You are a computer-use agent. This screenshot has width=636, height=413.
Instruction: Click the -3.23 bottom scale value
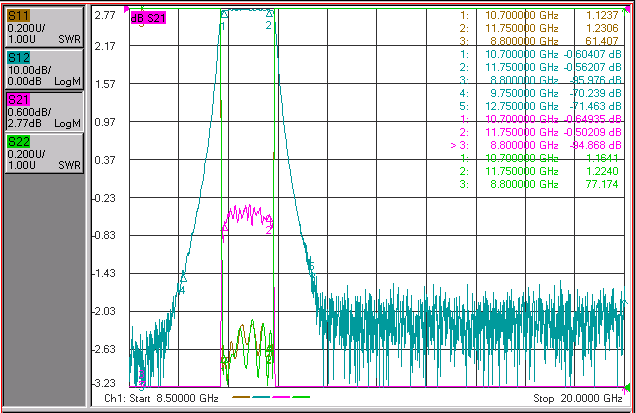pos(104,383)
